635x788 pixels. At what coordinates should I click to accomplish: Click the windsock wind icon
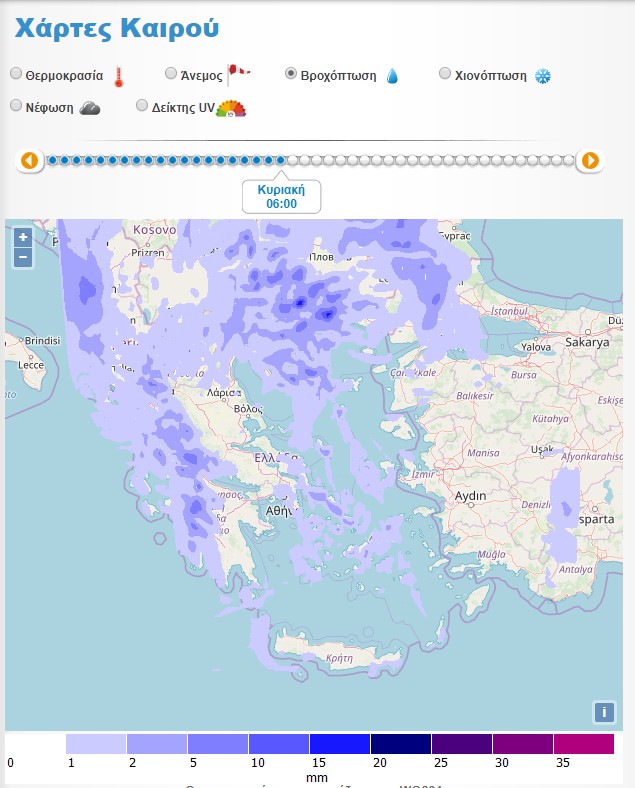pyautogui.click(x=238, y=74)
